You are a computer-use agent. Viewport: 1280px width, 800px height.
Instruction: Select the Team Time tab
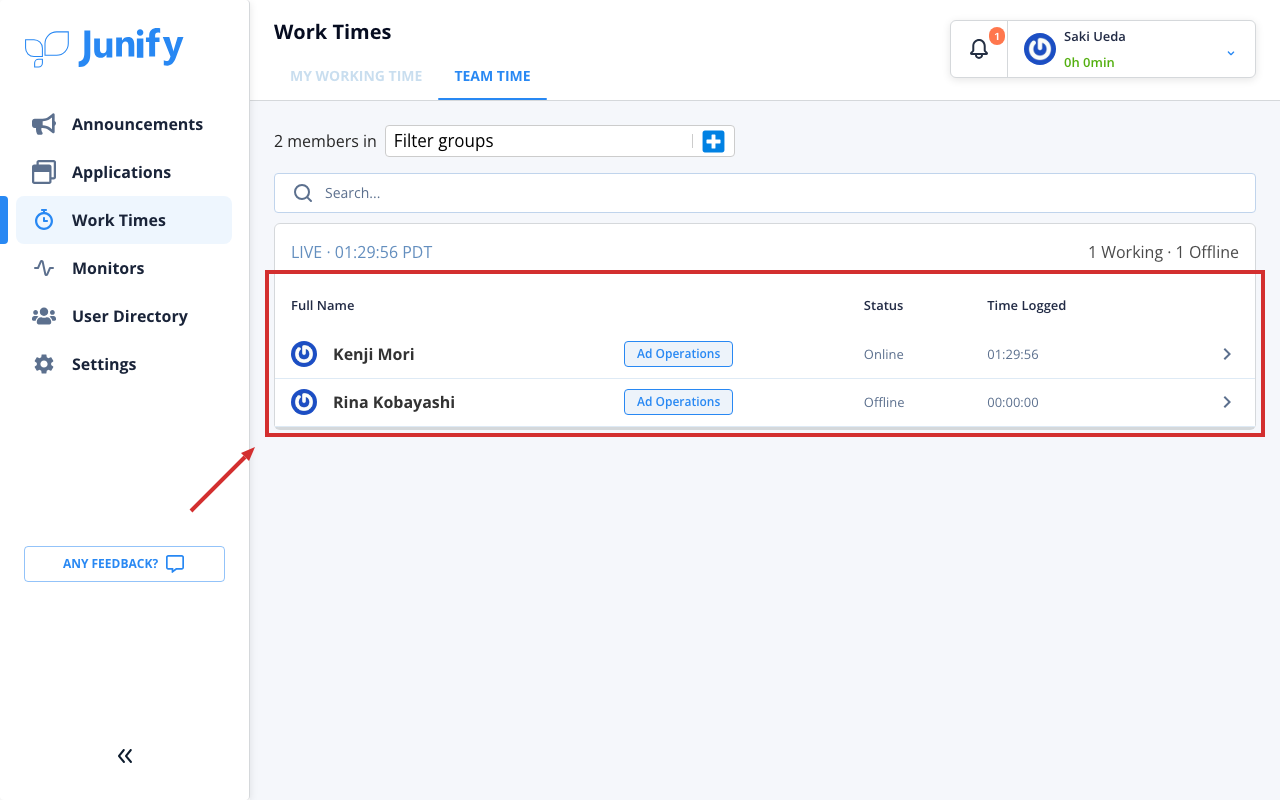492,76
